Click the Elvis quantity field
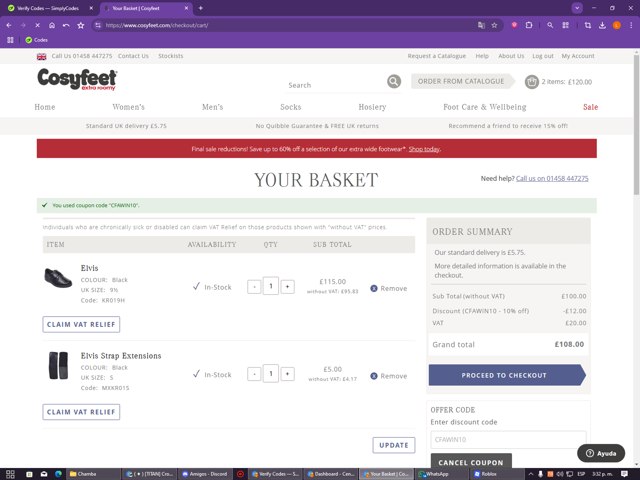Image resolution: width=640 pixels, height=480 pixels. click(271, 286)
